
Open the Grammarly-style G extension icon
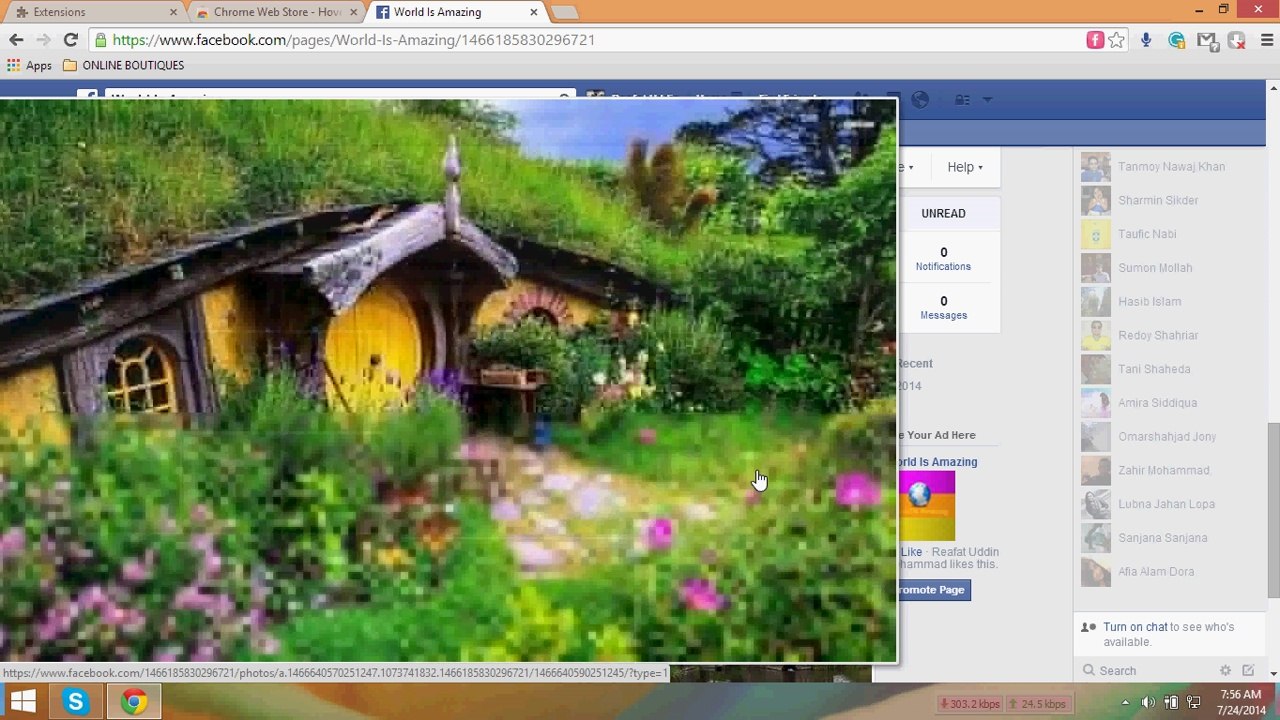1176,40
